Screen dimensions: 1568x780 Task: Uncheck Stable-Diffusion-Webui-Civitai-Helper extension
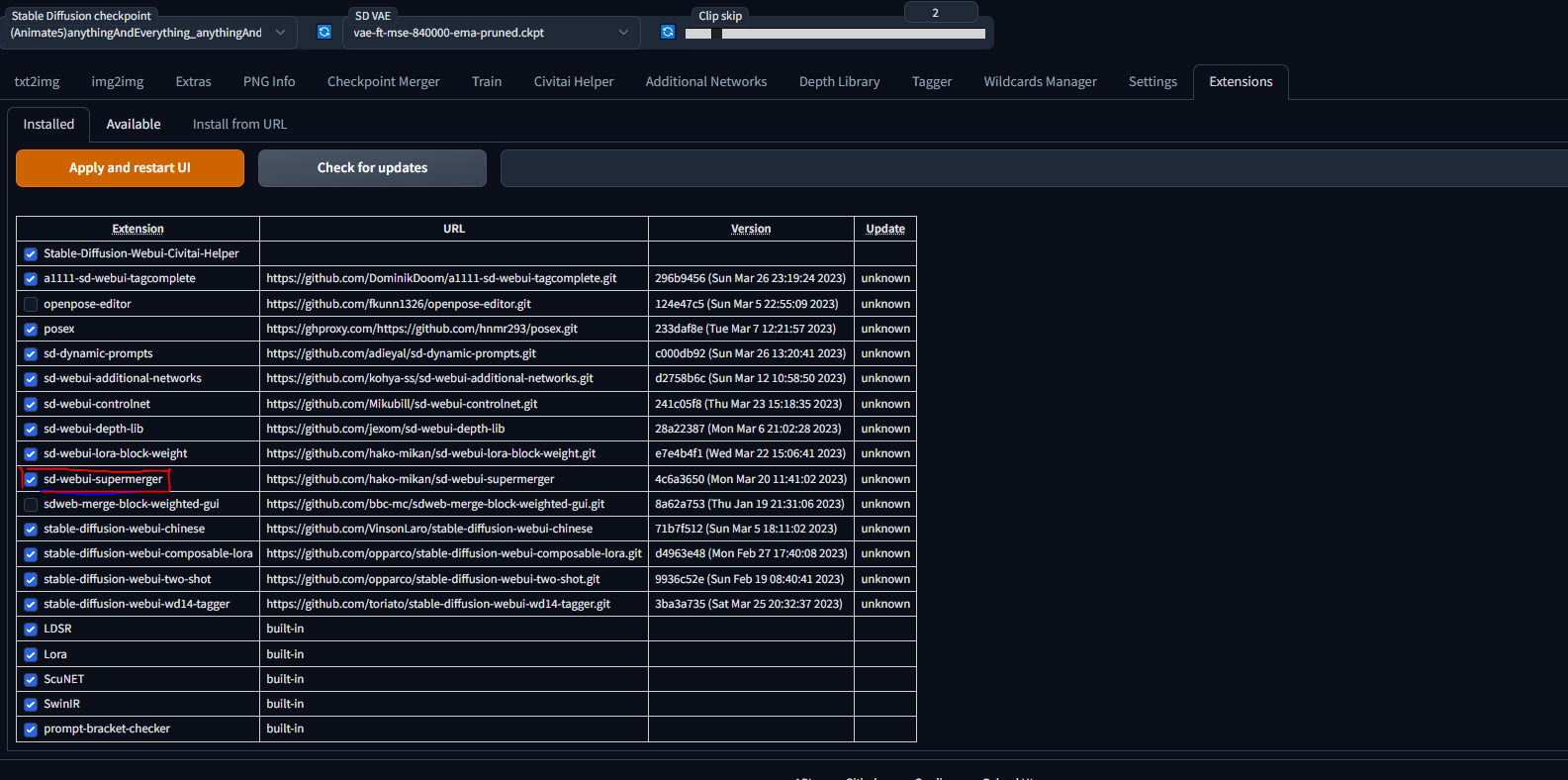pyautogui.click(x=31, y=254)
